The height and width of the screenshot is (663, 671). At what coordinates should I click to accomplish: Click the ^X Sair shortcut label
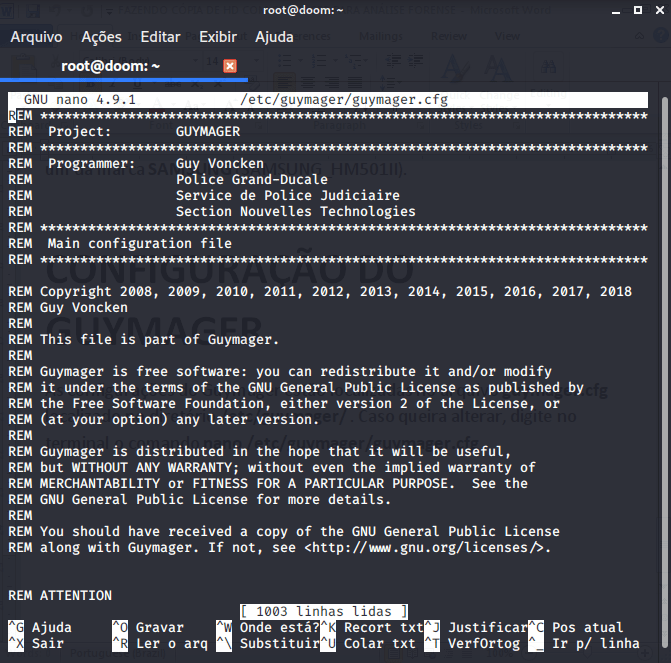tap(36, 644)
